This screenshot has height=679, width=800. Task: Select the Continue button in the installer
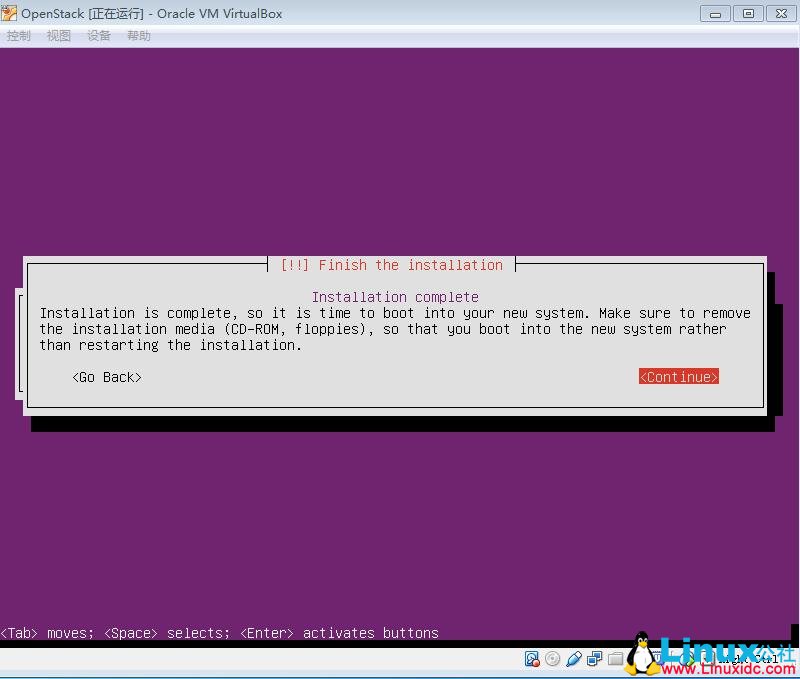(x=678, y=377)
